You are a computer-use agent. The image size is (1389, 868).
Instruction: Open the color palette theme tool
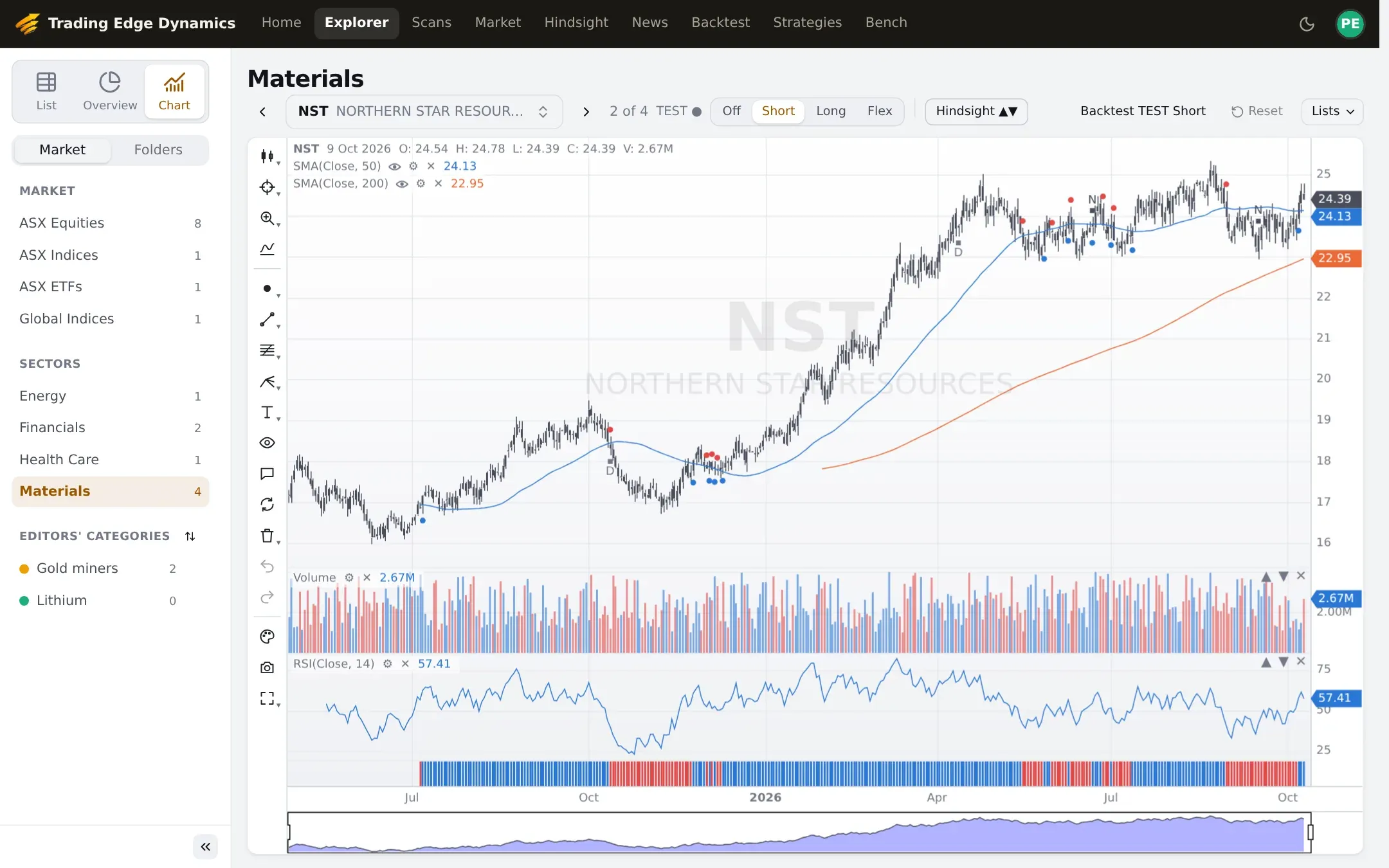267,637
